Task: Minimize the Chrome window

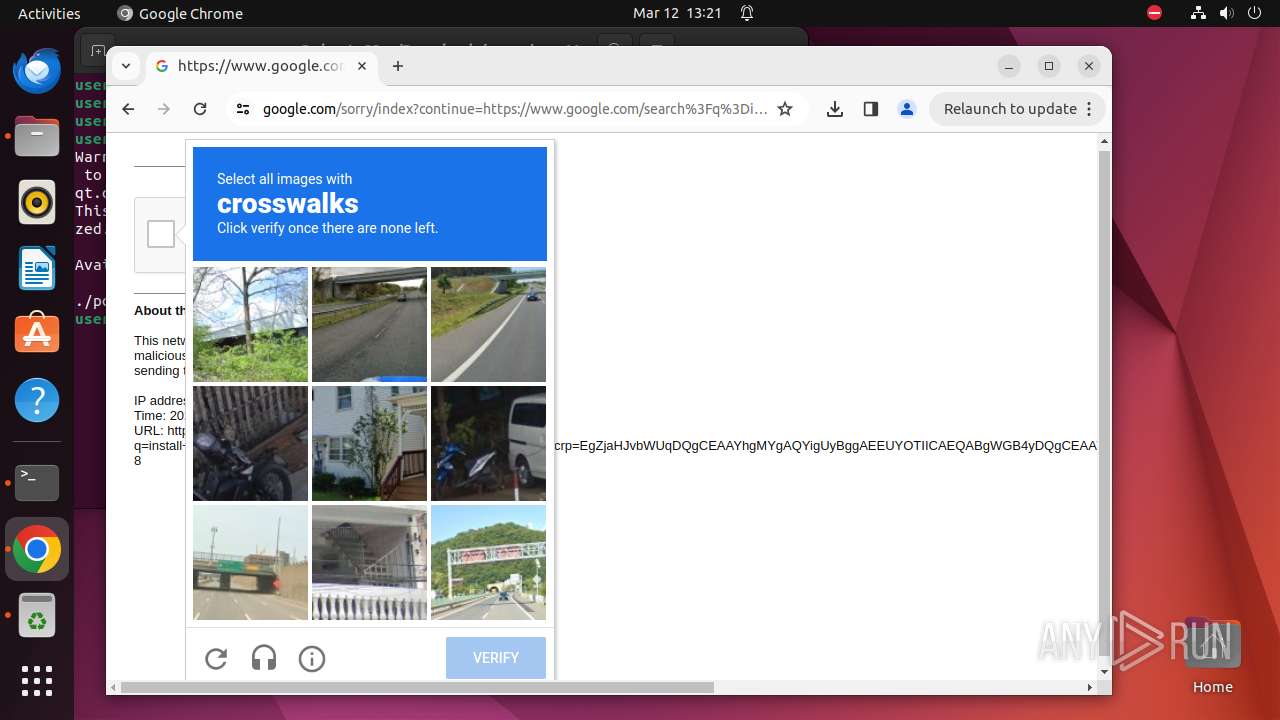Action: click(1009, 66)
